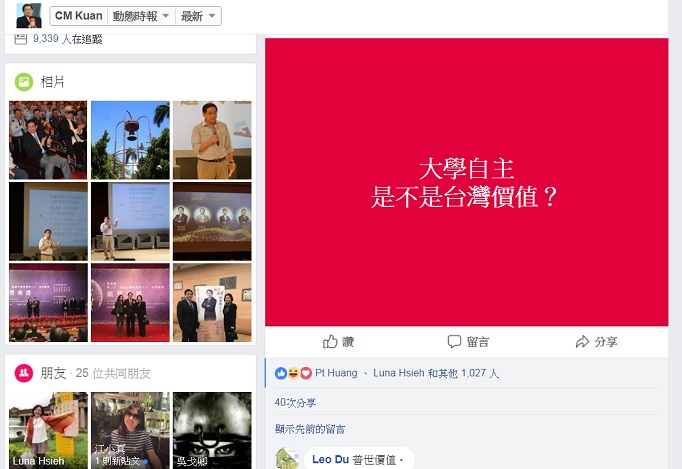The image size is (682, 469).
Task: Click the share arrow icon
Action: click(582, 342)
